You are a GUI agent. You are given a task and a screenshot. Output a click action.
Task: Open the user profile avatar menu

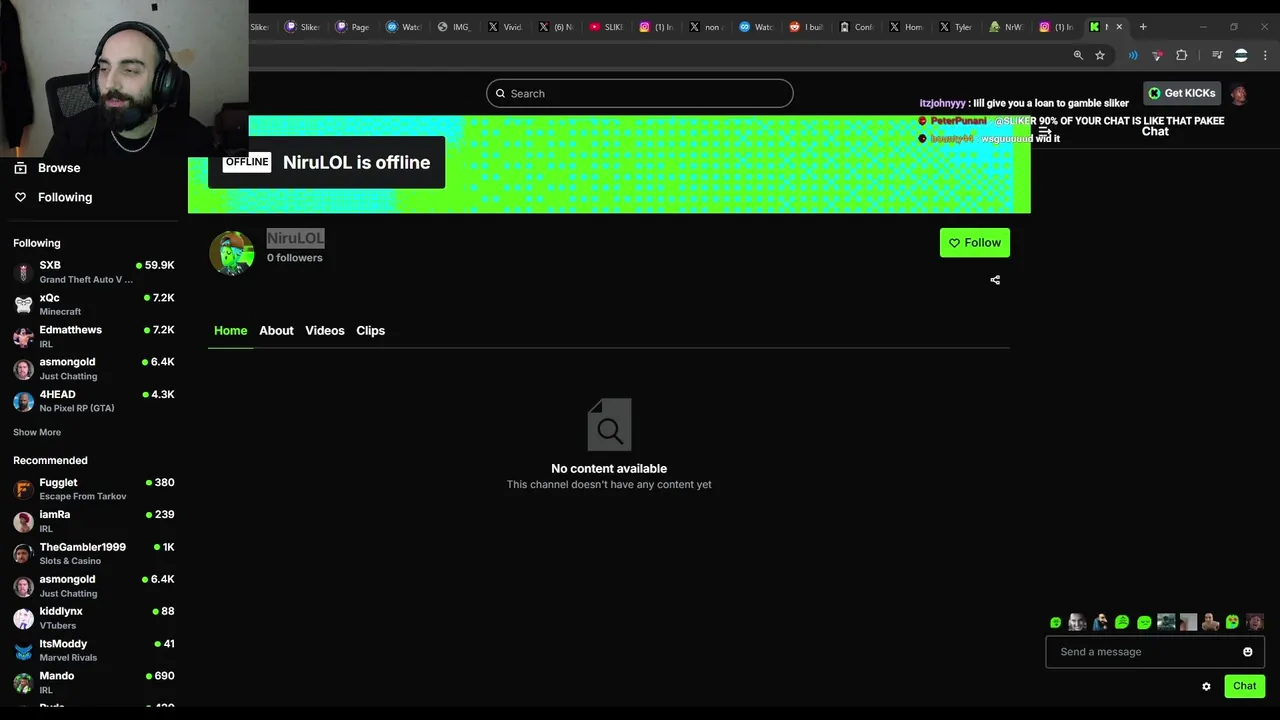(x=1239, y=94)
